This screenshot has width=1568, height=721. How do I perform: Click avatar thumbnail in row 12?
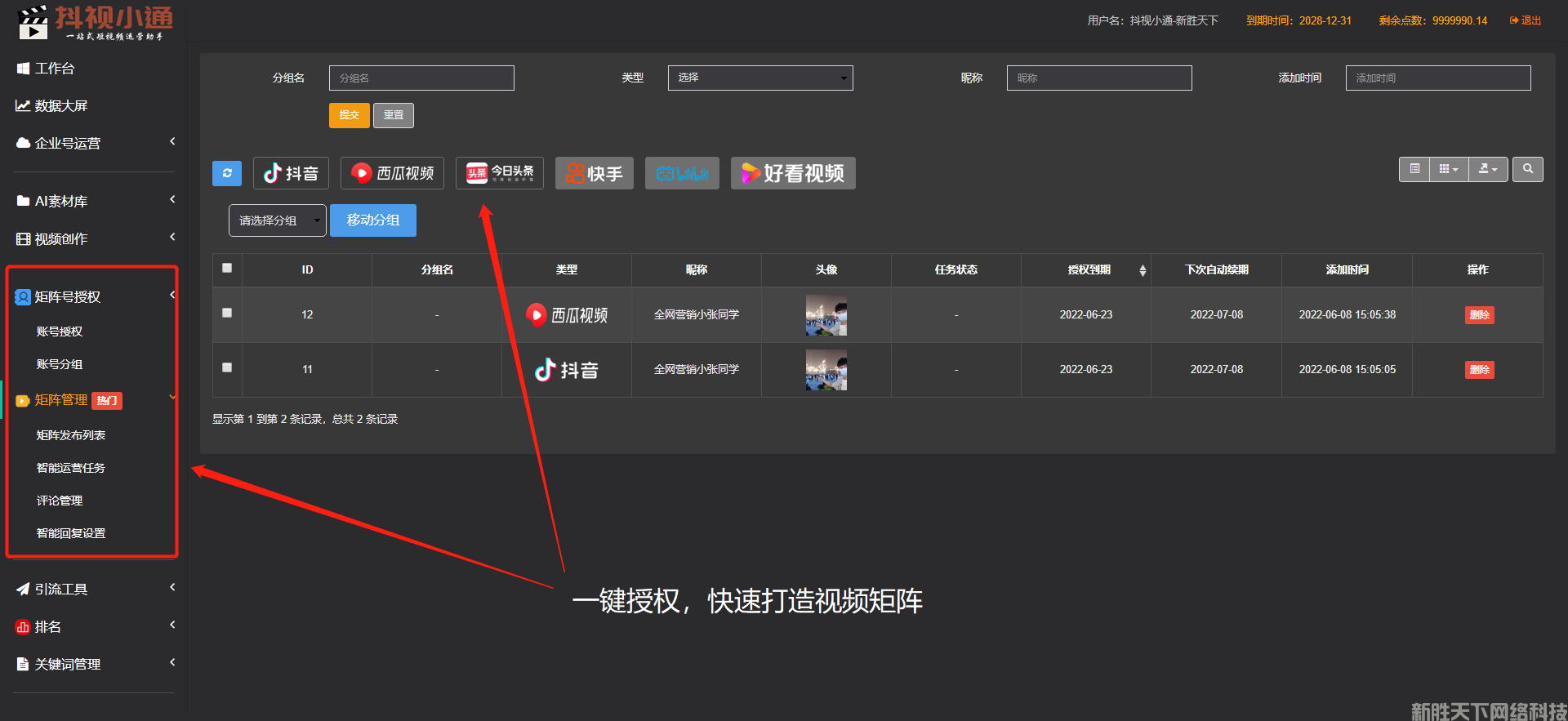[x=826, y=315]
